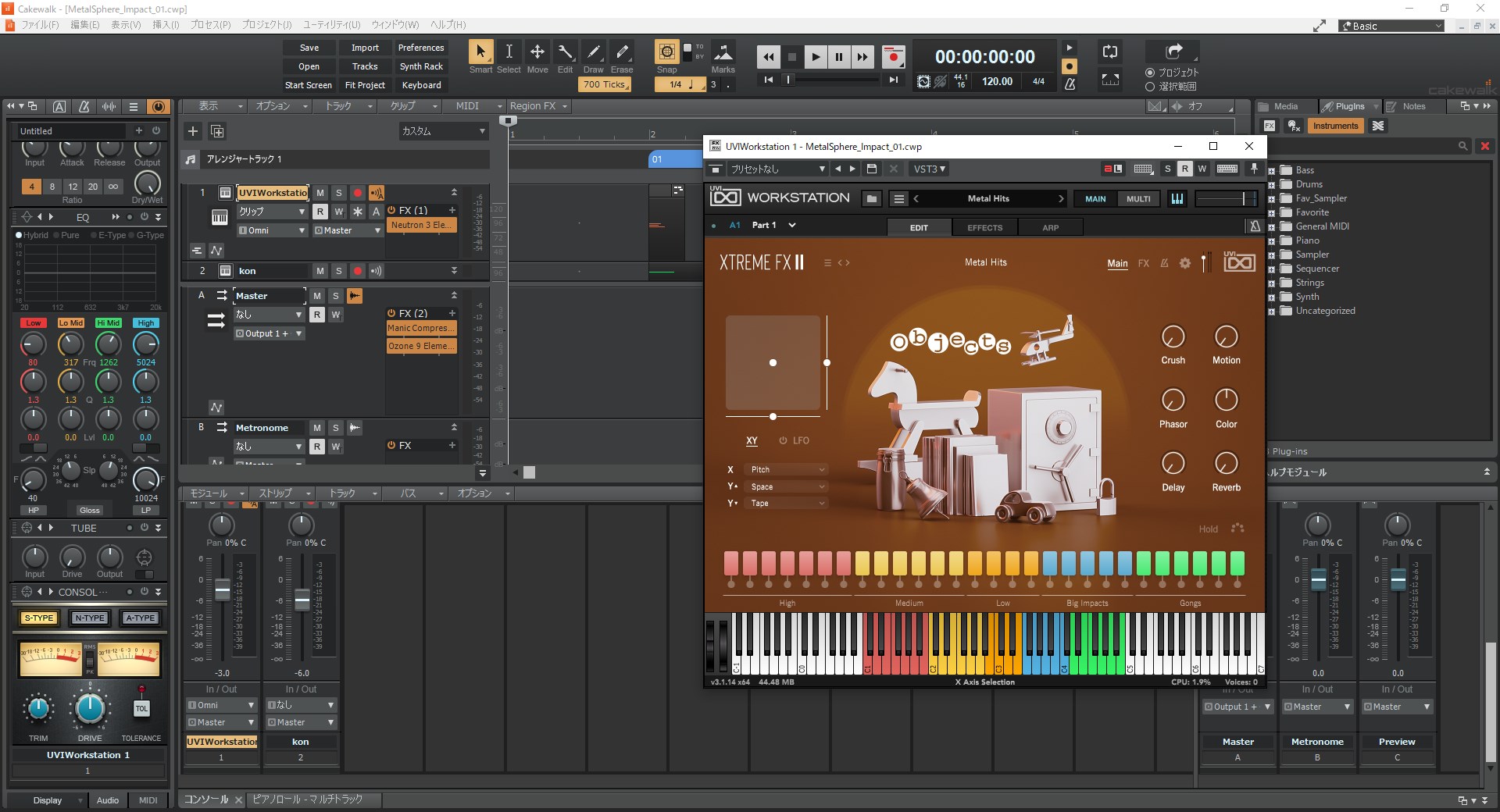Image resolution: width=1500 pixels, height=812 pixels.
Task: Select the Smart tool
Action: [x=480, y=52]
